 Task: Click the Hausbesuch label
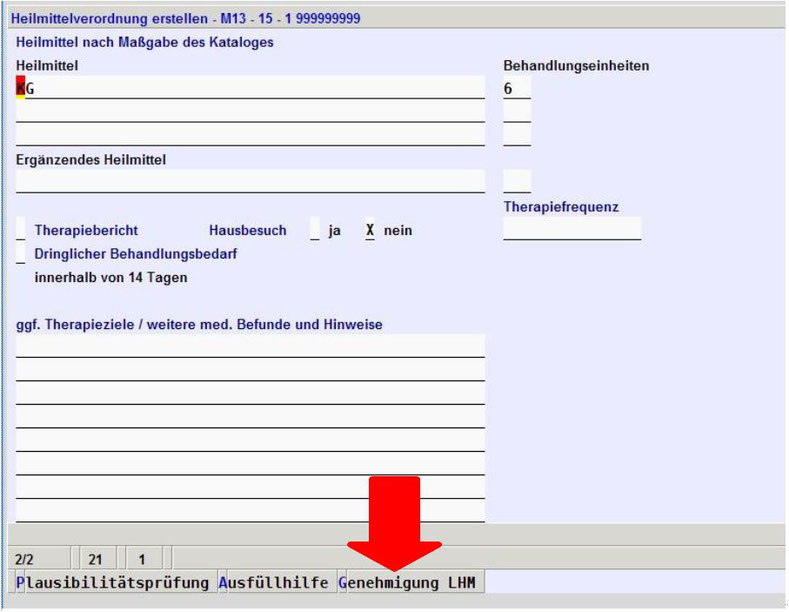(248, 230)
